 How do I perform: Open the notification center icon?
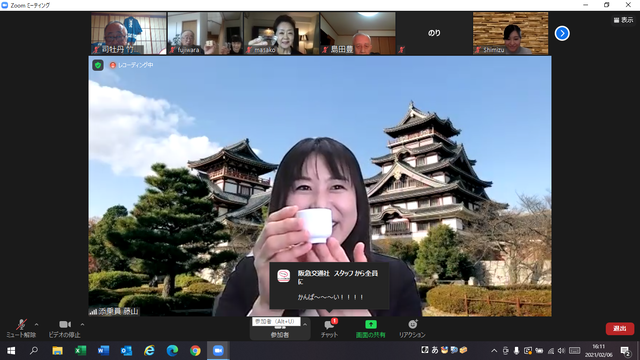click(x=625, y=351)
